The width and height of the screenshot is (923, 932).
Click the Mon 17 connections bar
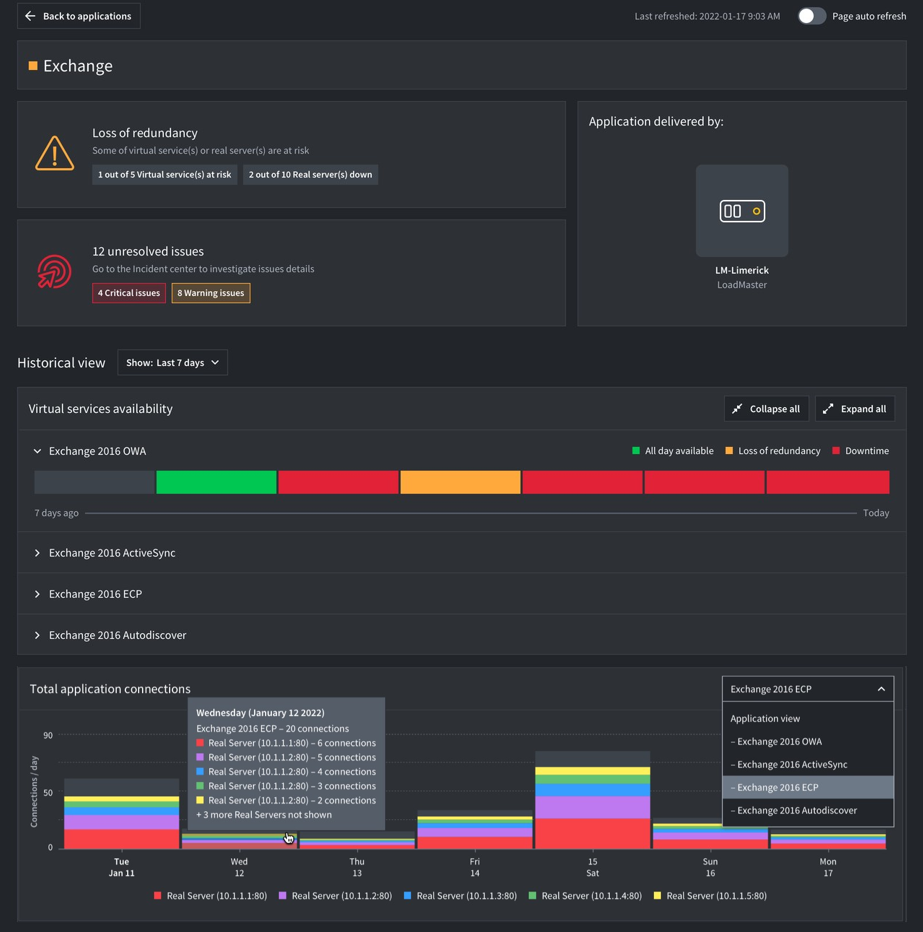point(828,841)
